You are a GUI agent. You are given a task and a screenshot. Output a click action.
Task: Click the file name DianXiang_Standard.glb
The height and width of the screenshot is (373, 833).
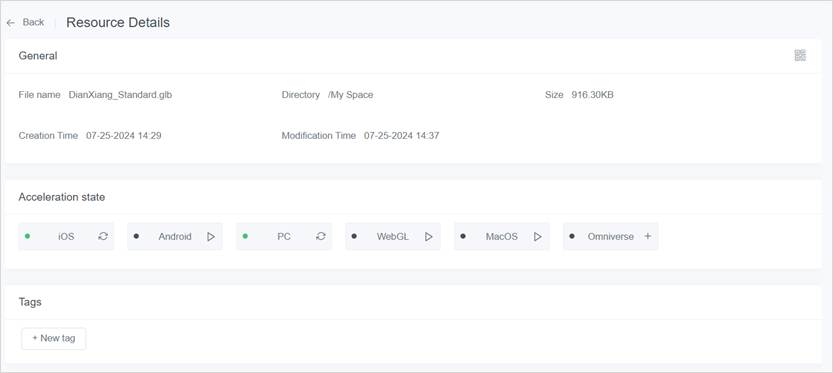pos(120,95)
